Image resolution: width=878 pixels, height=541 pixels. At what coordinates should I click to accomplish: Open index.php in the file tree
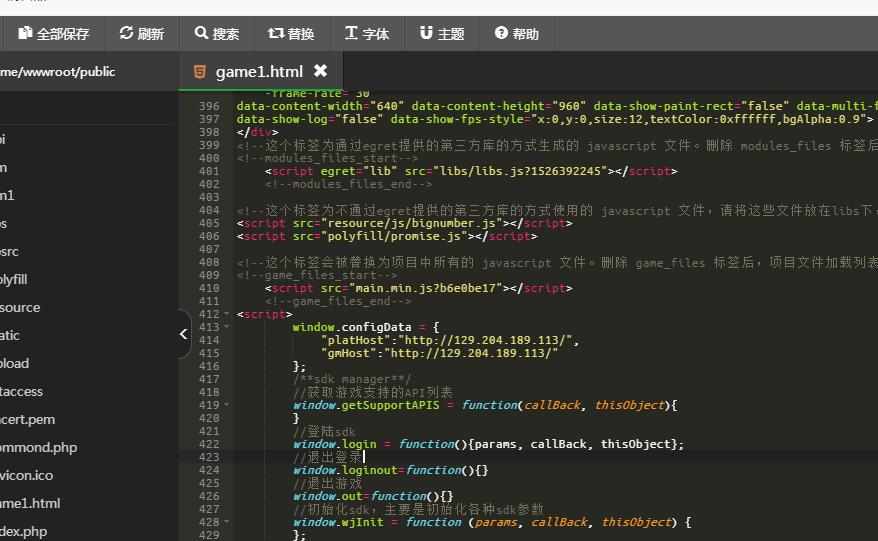tap(24, 531)
